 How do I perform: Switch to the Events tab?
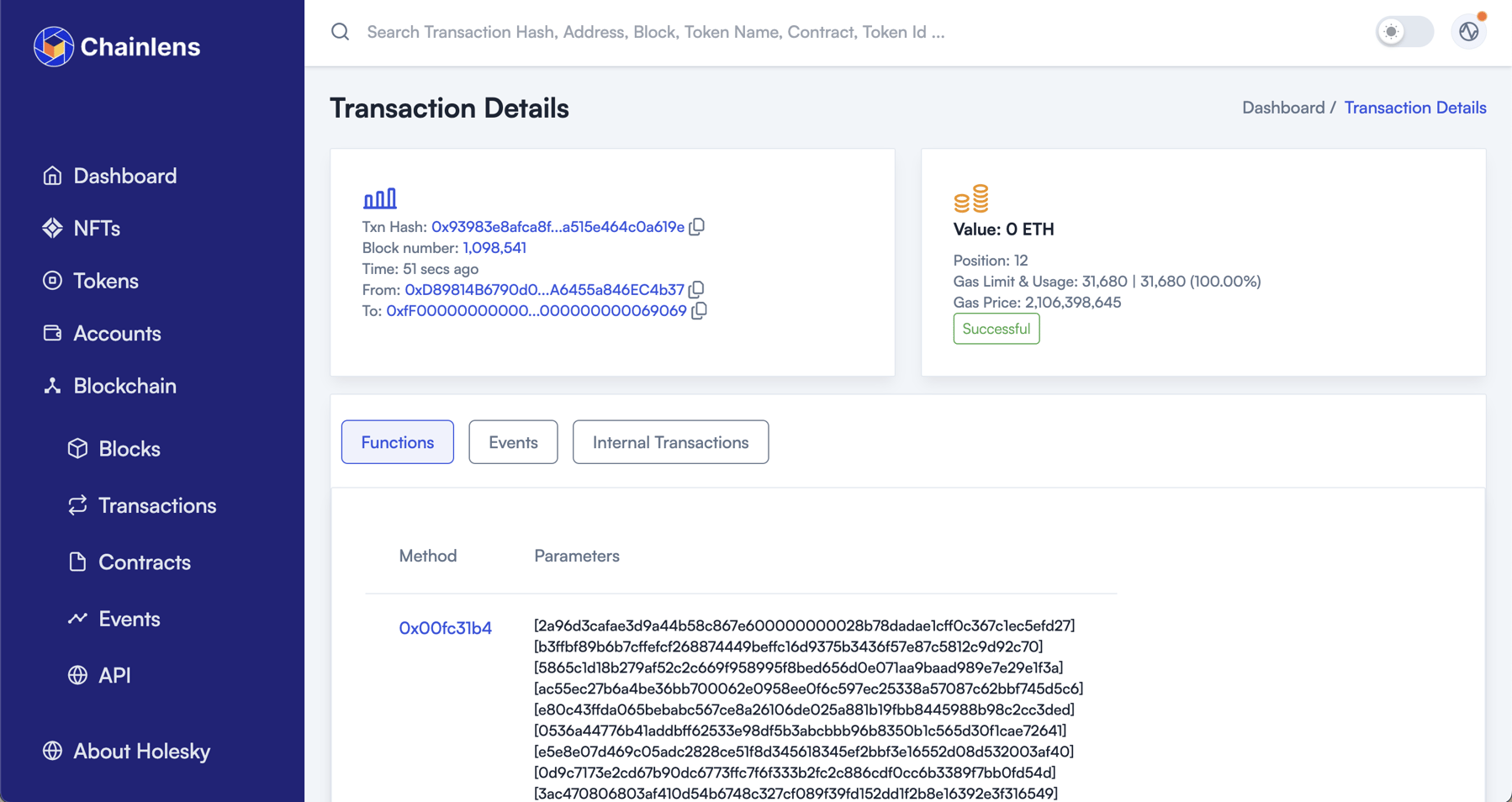513,442
